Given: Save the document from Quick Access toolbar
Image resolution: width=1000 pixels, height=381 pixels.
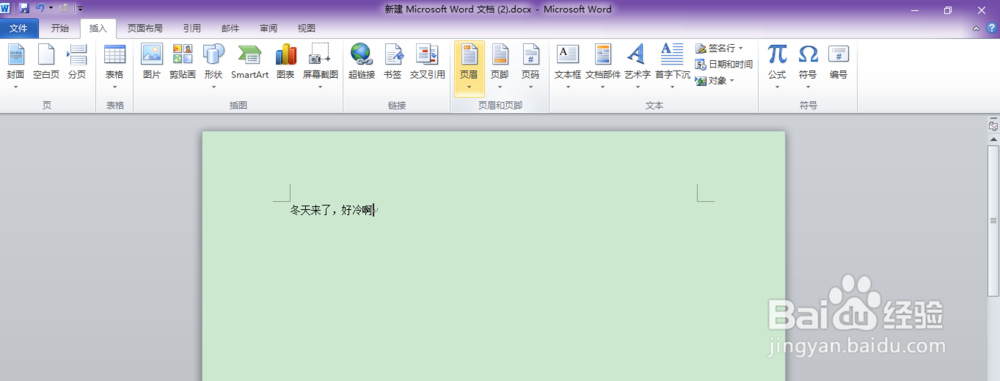Looking at the screenshot, I should [x=24, y=9].
